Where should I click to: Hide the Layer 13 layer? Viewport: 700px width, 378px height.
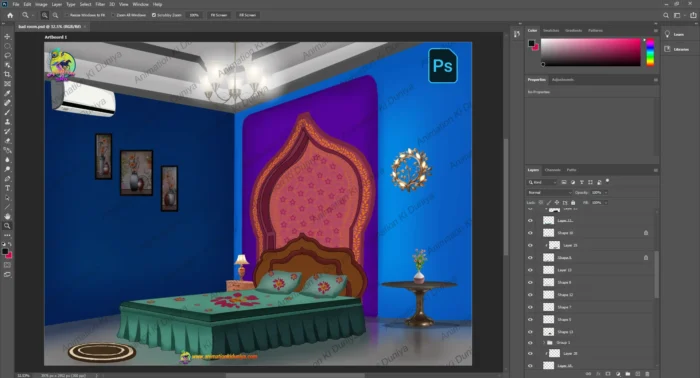(x=530, y=270)
